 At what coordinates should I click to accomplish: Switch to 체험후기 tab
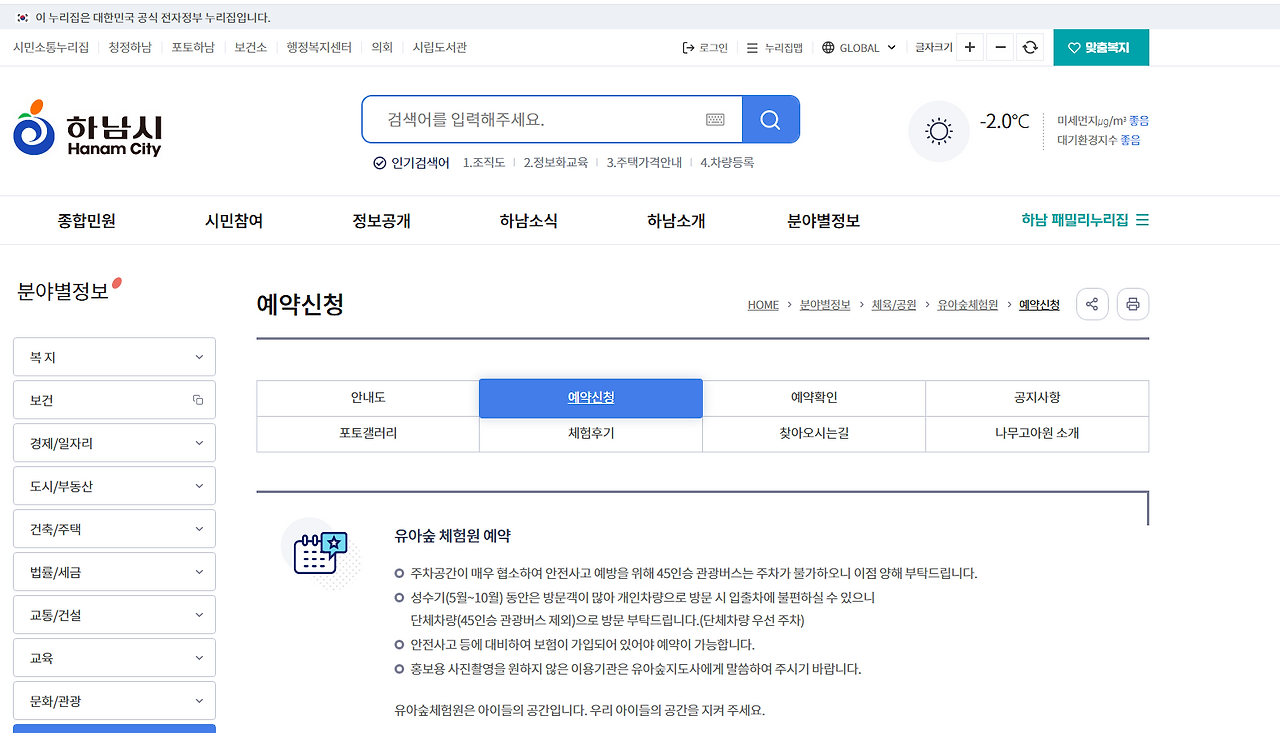click(x=591, y=434)
